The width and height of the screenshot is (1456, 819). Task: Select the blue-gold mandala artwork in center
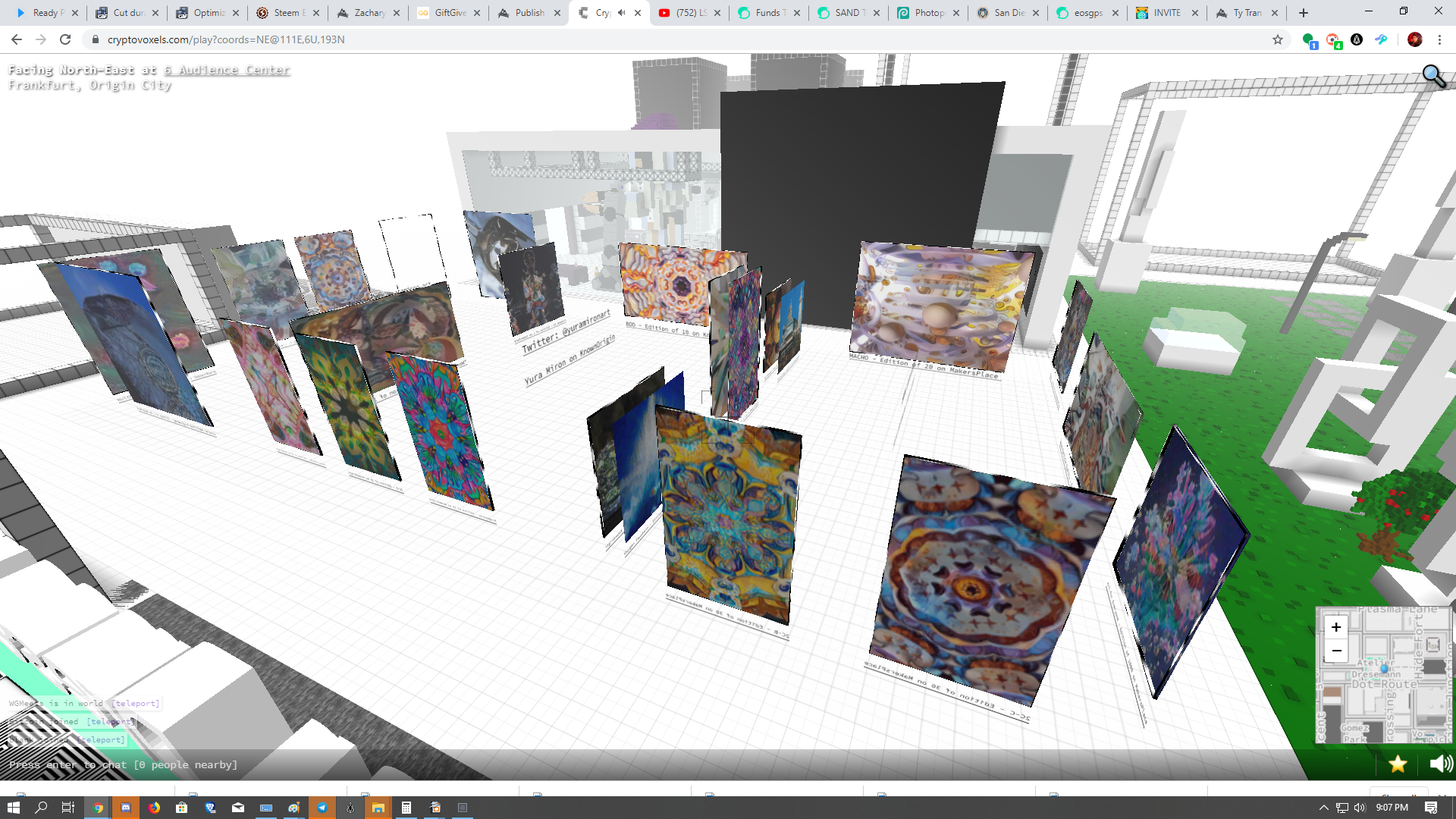click(728, 516)
